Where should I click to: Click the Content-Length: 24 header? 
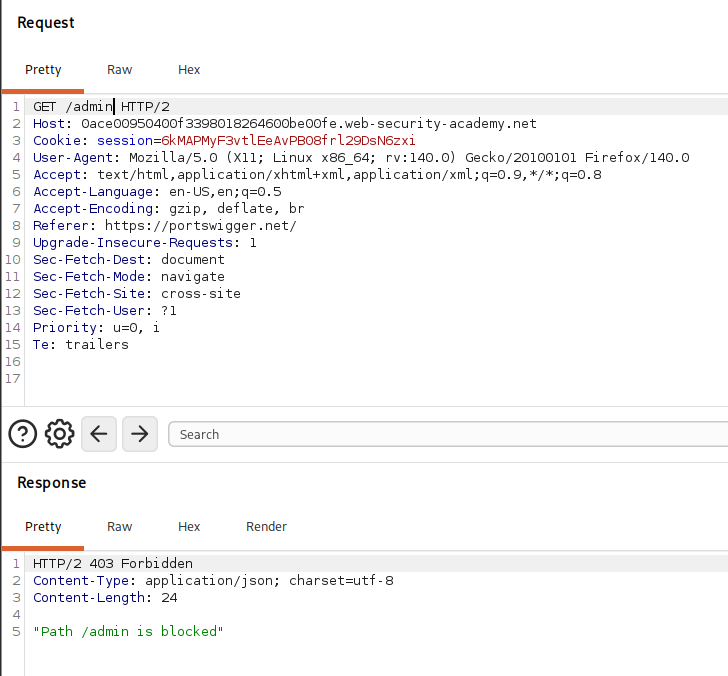pyautogui.click(x=105, y=598)
